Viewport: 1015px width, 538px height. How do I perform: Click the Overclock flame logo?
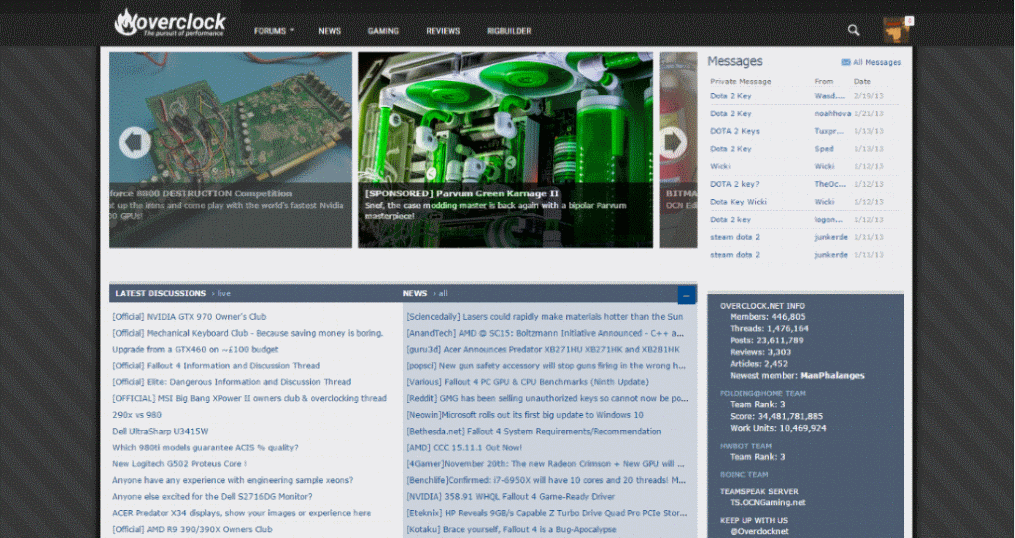coord(170,23)
